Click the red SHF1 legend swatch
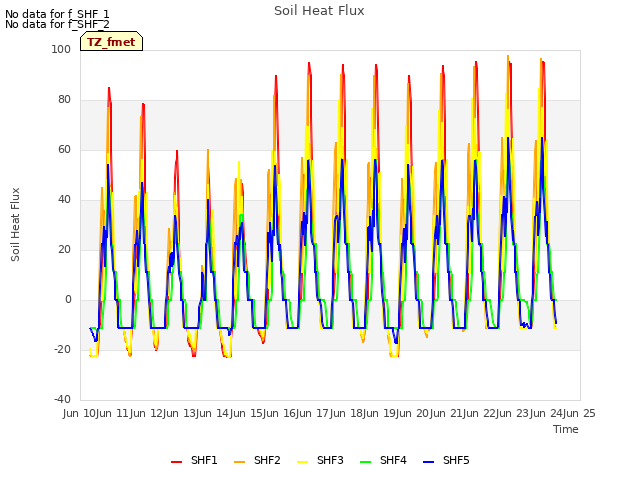Screen dimensions: 640x480 coord(176,462)
